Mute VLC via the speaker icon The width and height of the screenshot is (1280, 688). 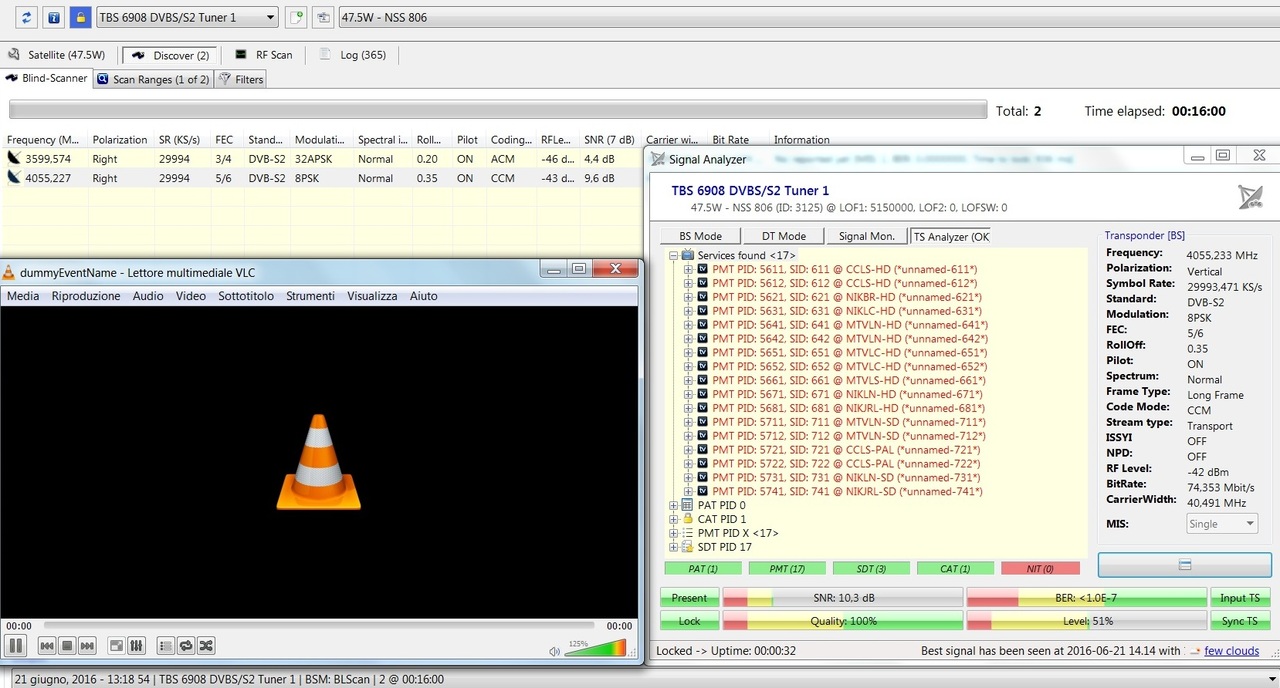tap(554, 651)
